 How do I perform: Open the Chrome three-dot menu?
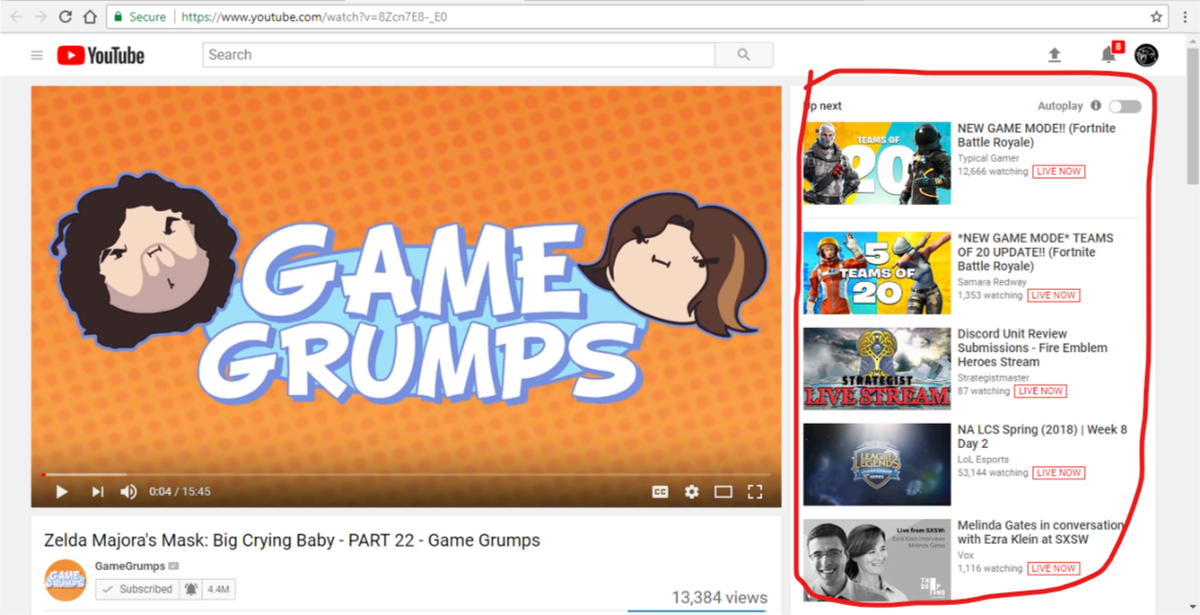1185,17
